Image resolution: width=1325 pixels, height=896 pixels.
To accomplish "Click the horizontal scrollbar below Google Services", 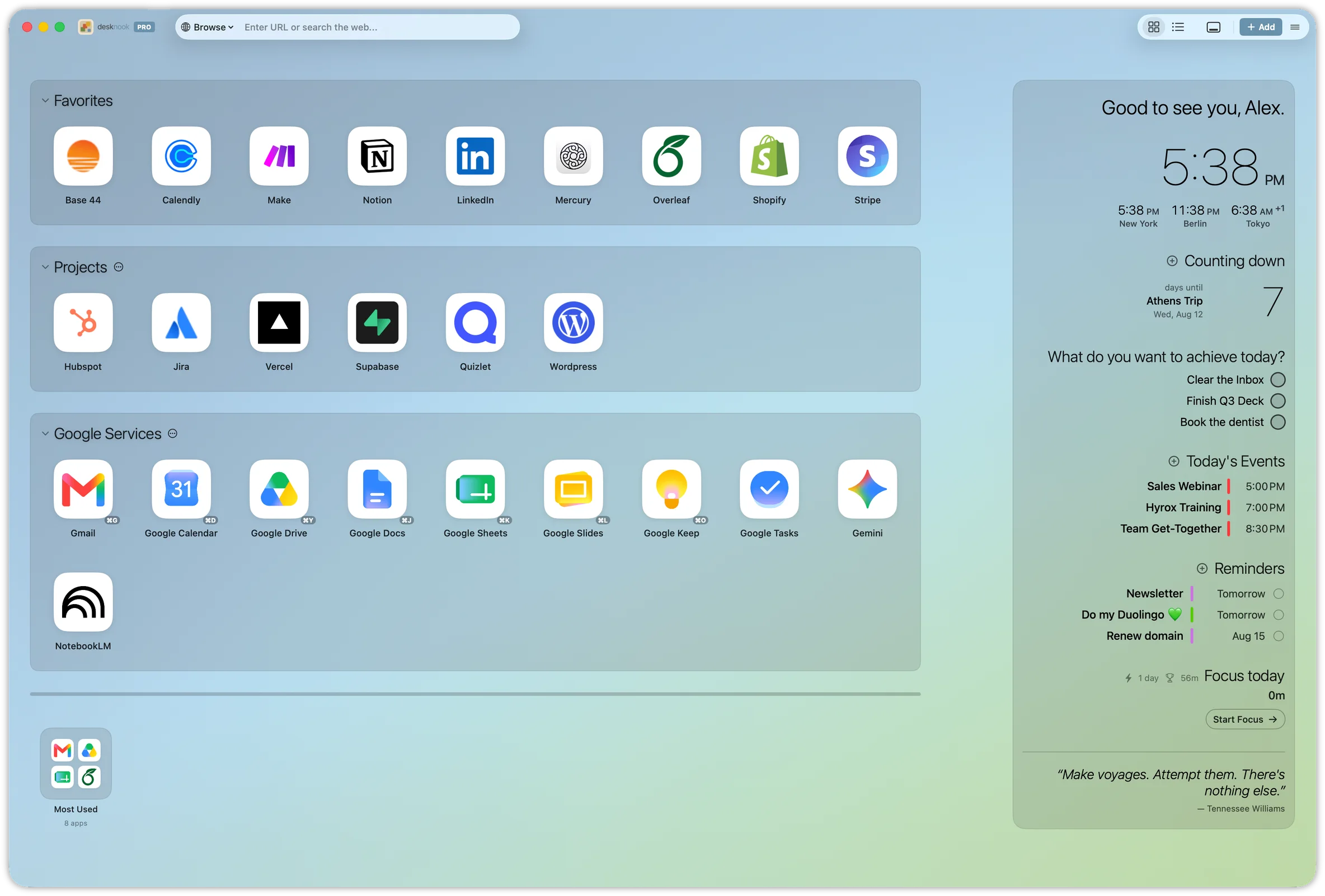I will pyautogui.click(x=476, y=694).
